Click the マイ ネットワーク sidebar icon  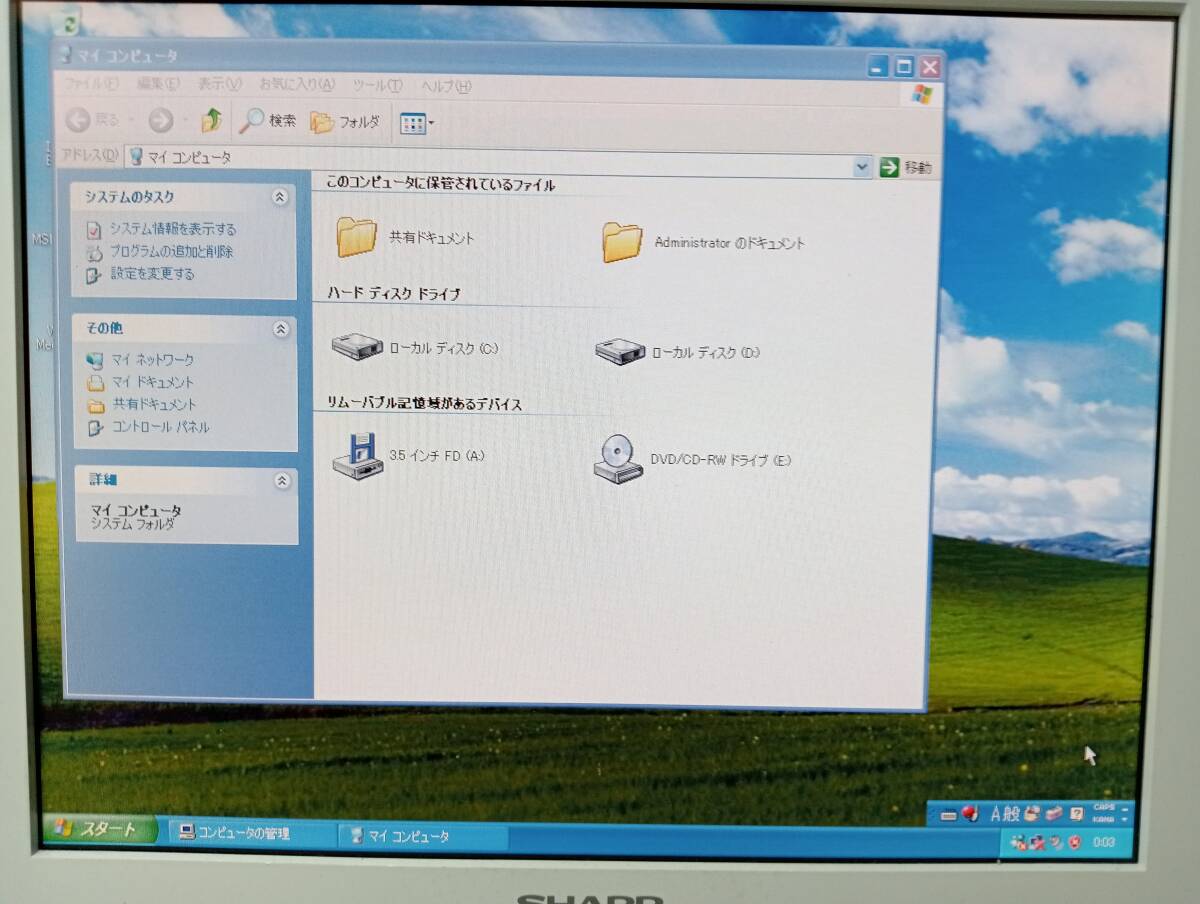click(x=96, y=360)
